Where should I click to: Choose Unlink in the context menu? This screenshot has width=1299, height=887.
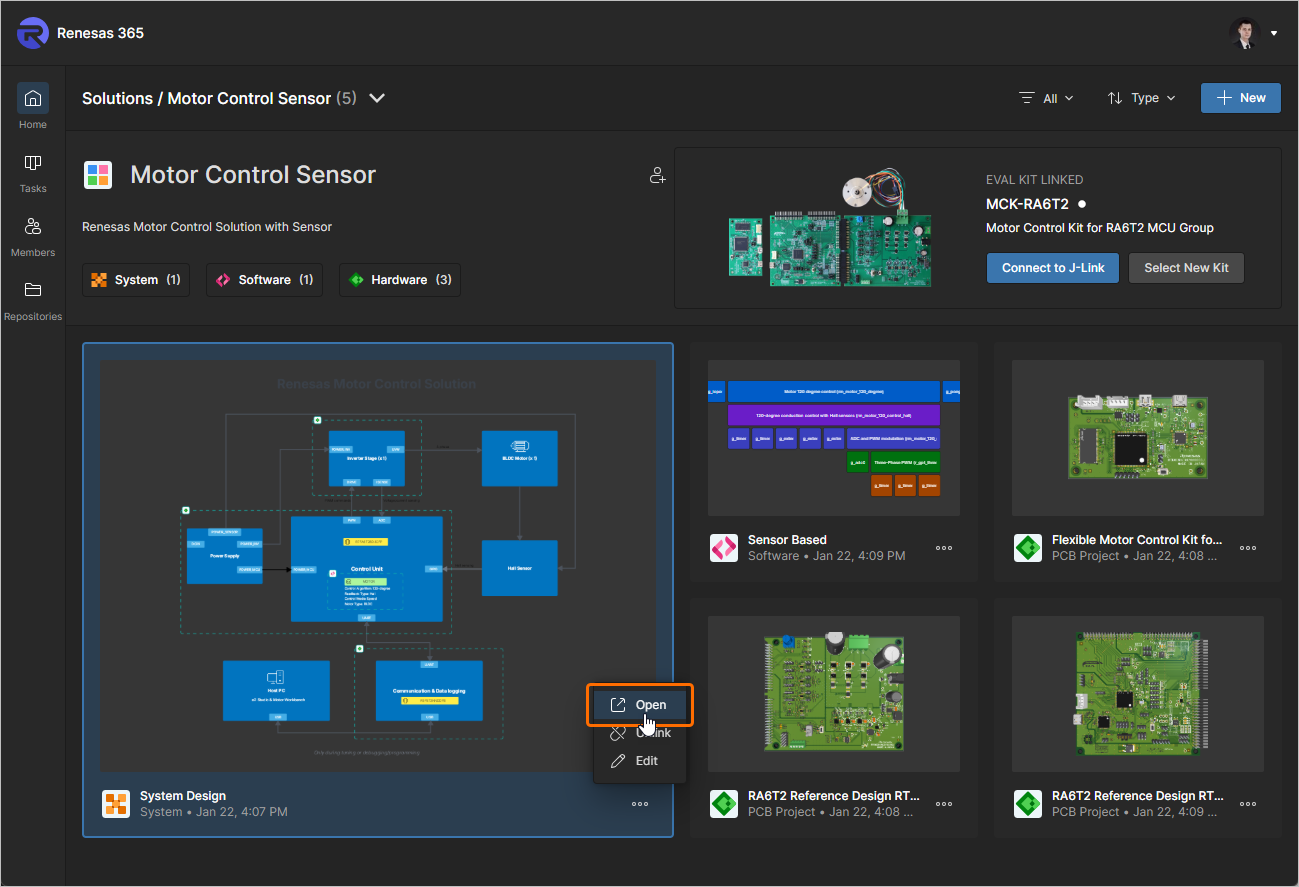tap(640, 733)
